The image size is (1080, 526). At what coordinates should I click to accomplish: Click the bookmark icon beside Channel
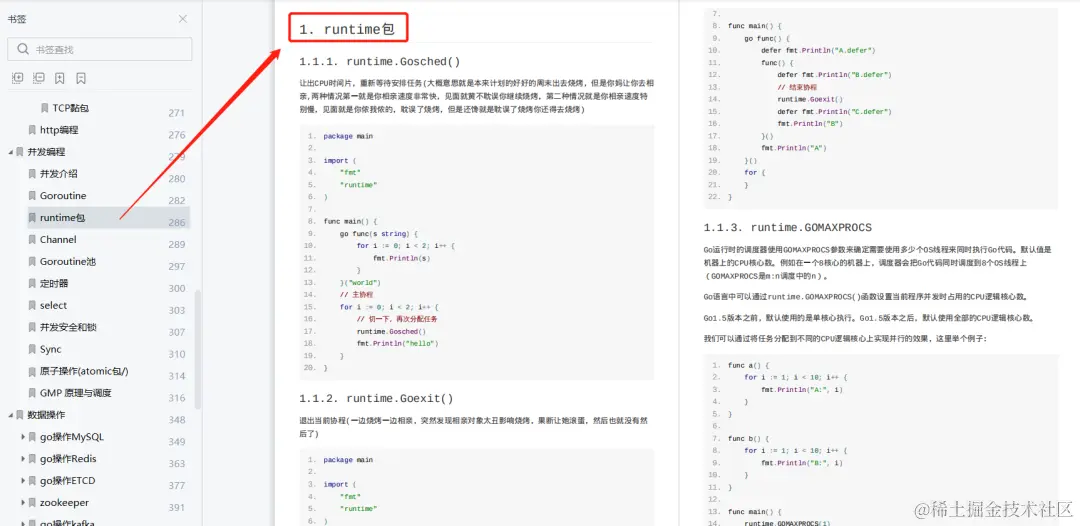coord(32,240)
